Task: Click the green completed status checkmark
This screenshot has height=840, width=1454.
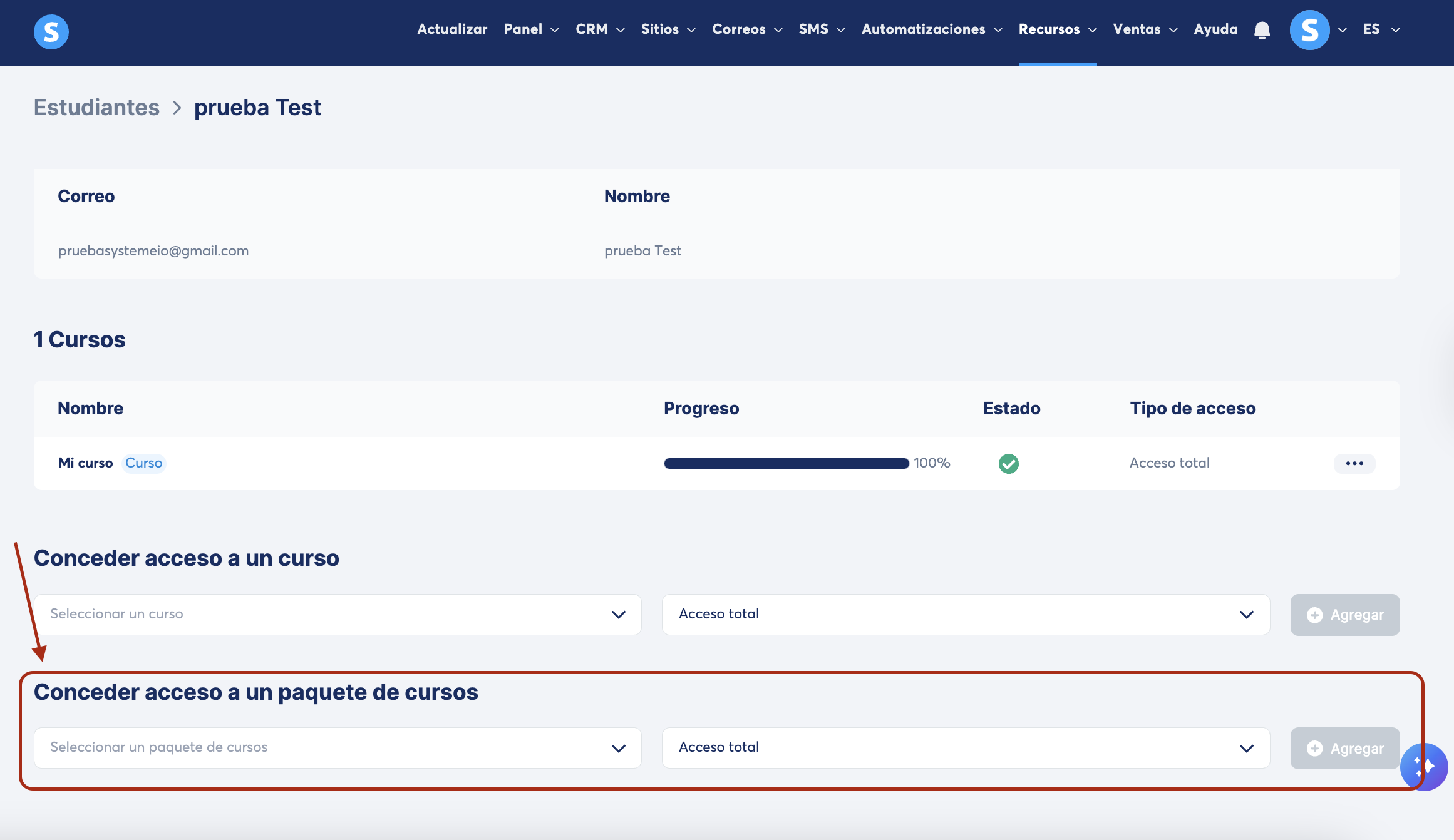Action: 1008,463
